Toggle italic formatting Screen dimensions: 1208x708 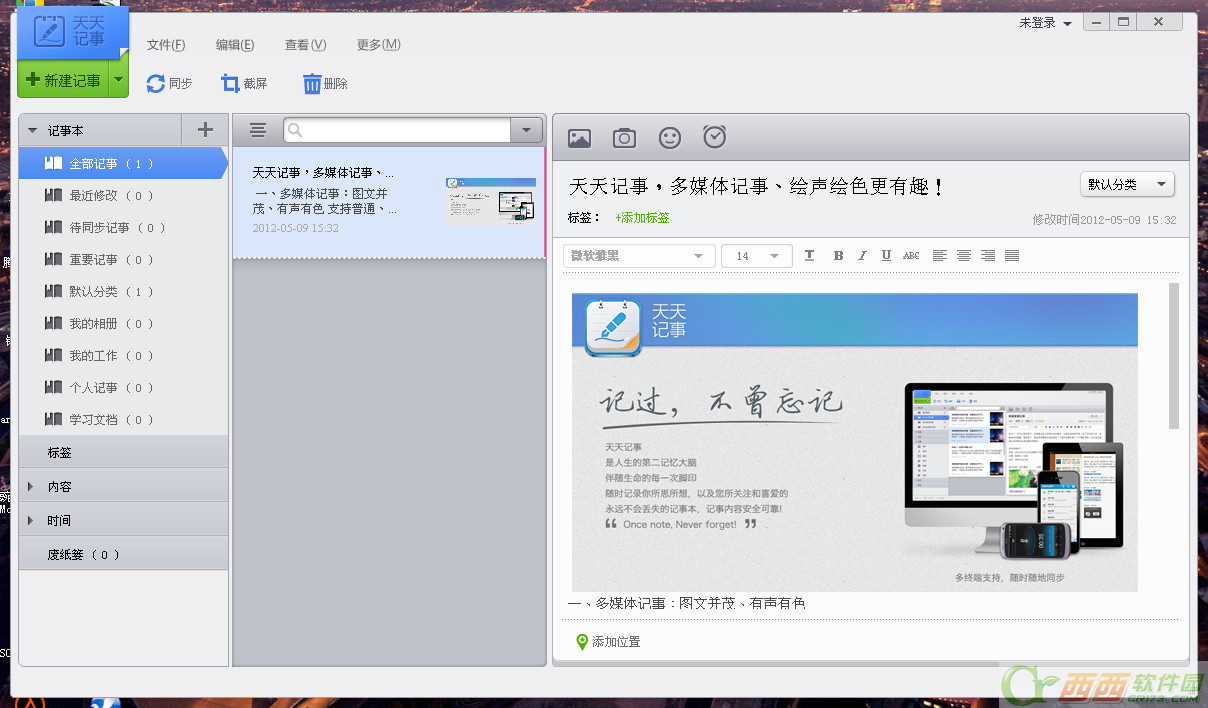tap(862, 256)
